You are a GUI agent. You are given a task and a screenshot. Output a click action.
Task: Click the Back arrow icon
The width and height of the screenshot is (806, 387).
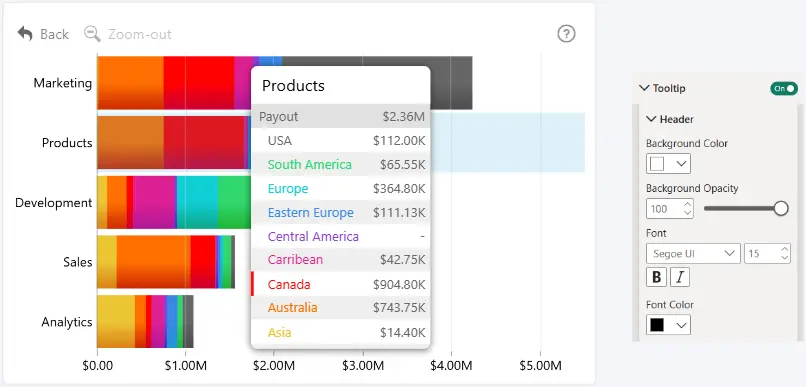coord(25,34)
